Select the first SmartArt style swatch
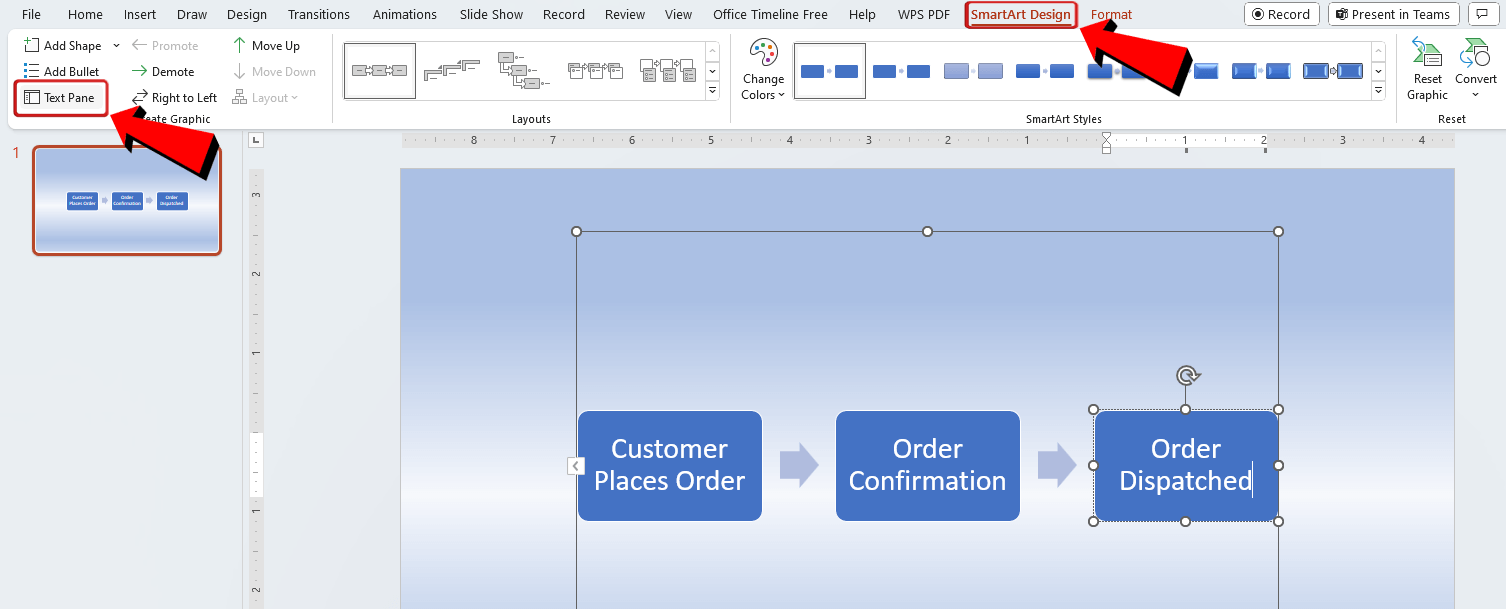Image resolution: width=1506 pixels, height=609 pixels. coord(829,71)
